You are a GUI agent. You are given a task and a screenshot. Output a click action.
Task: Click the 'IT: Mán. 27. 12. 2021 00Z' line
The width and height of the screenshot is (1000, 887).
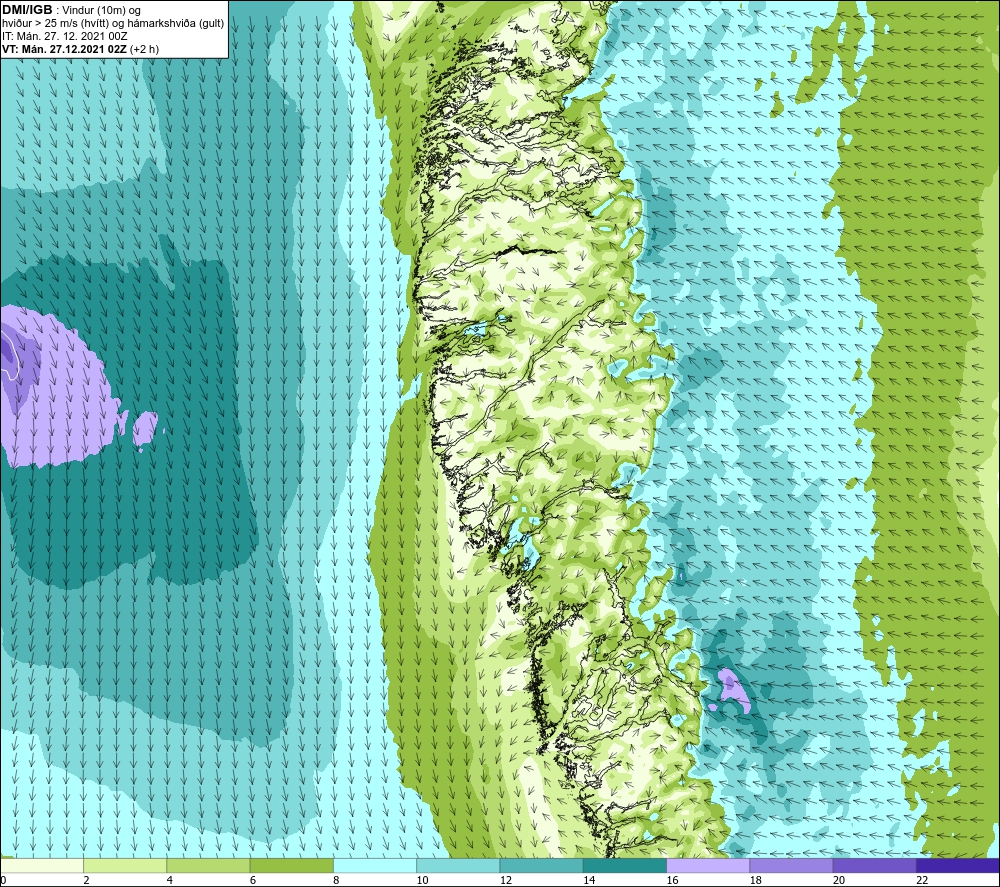pyautogui.click(x=64, y=36)
